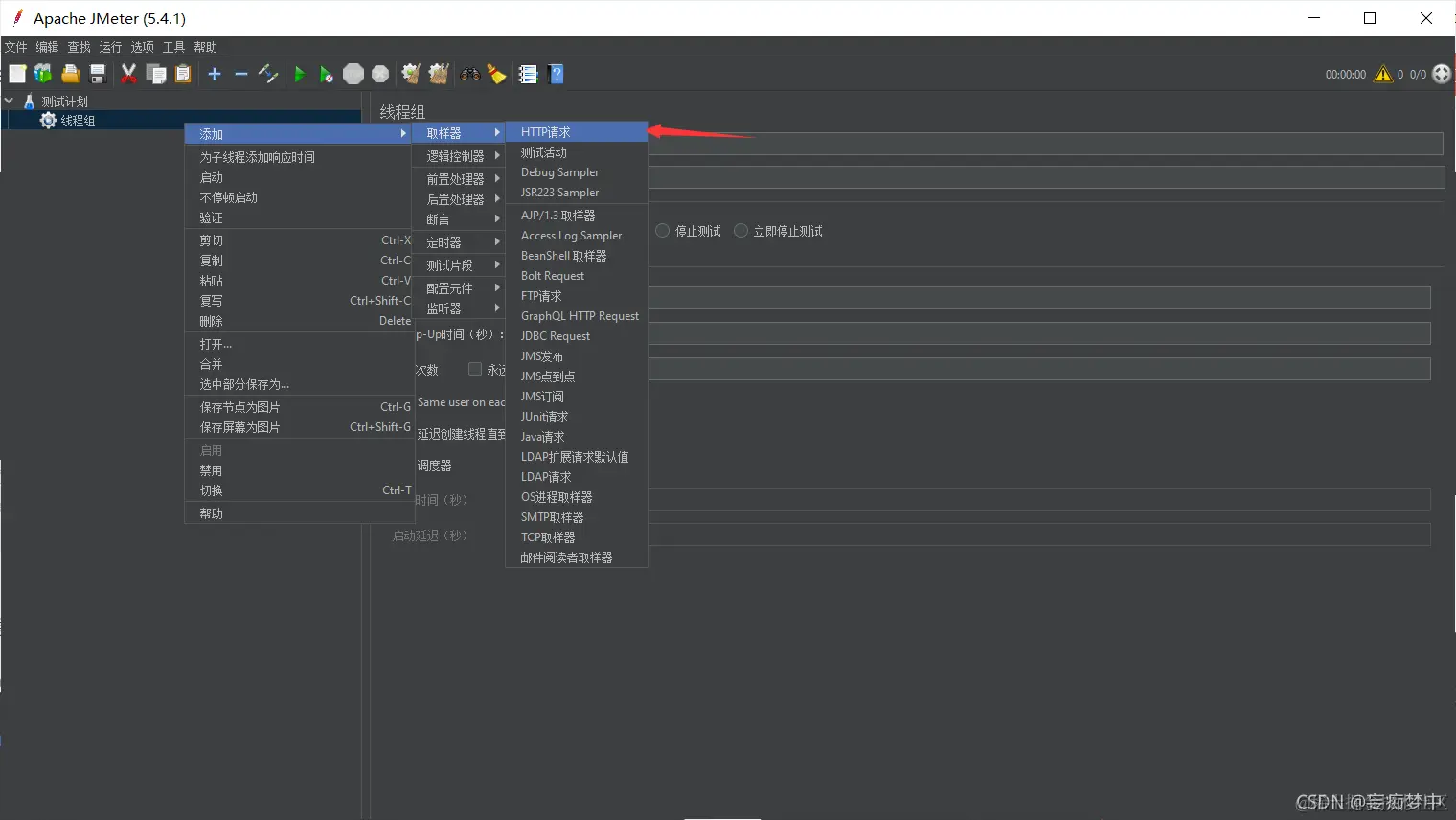Click the Reset search brush icon

[496, 74]
